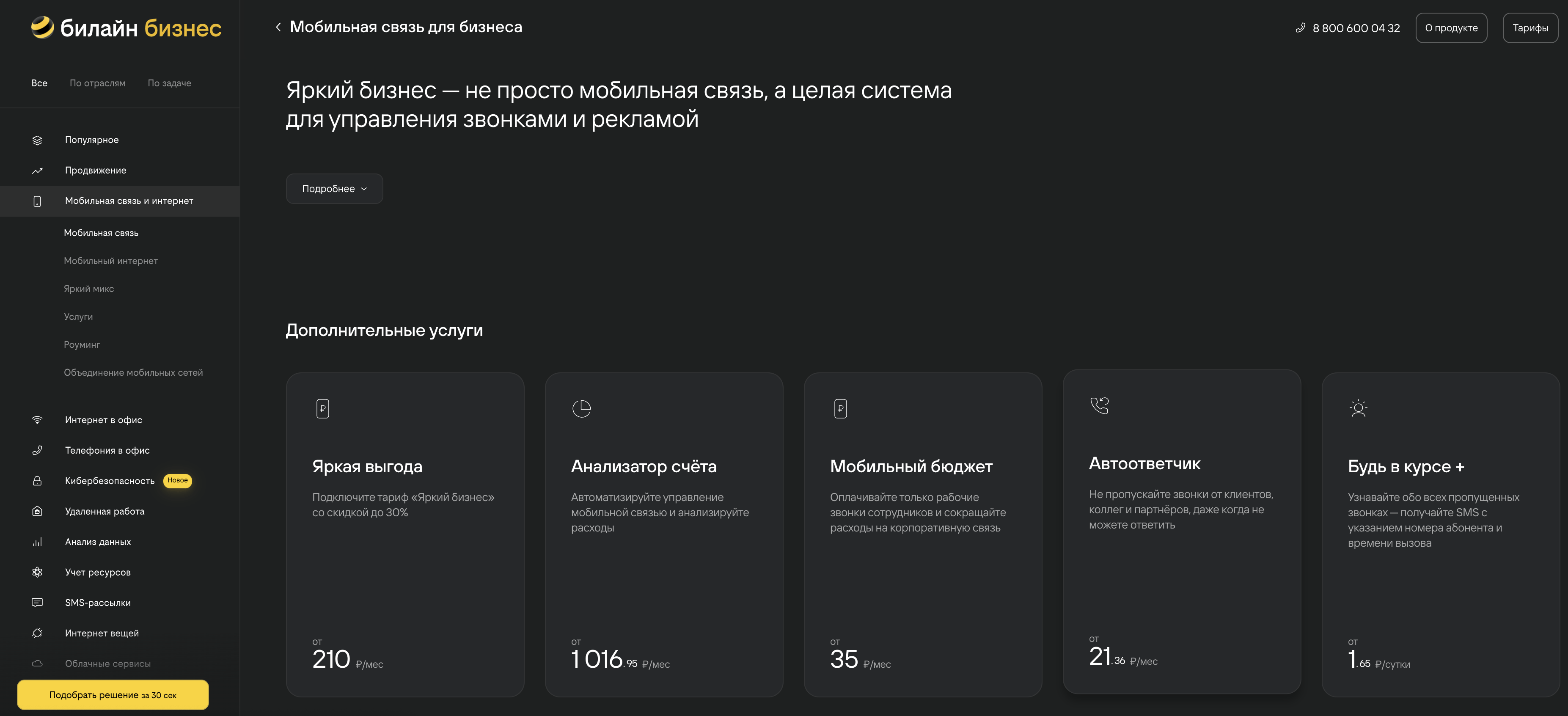This screenshot has width=1568, height=716.
Task: Click the Подобрать решение за 30 сек button
Action: (112, 694)
